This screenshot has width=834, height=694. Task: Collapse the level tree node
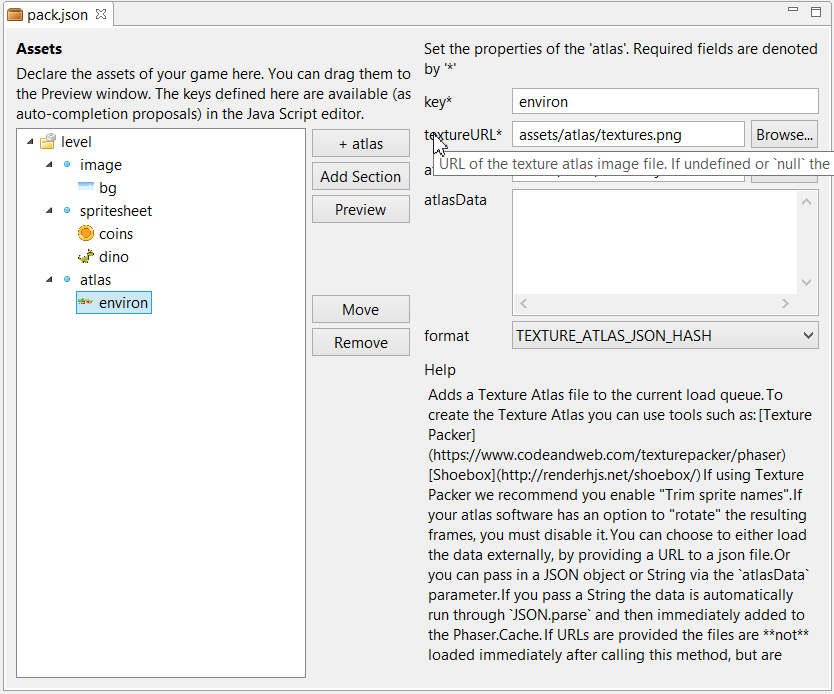coord(30,141)
